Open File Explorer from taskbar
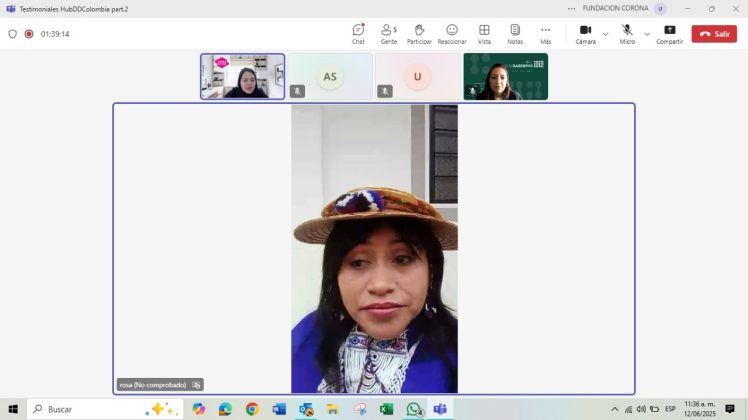The height and width of the screenshot is (420, 748). [x=332, y=409]
